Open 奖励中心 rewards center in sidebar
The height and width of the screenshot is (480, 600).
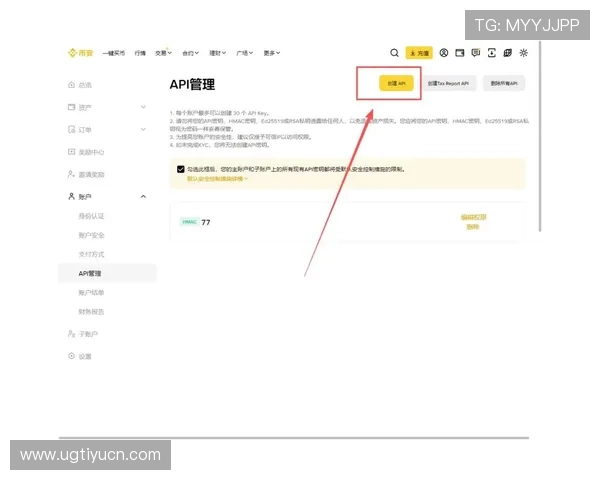click(x=86, y=152)
